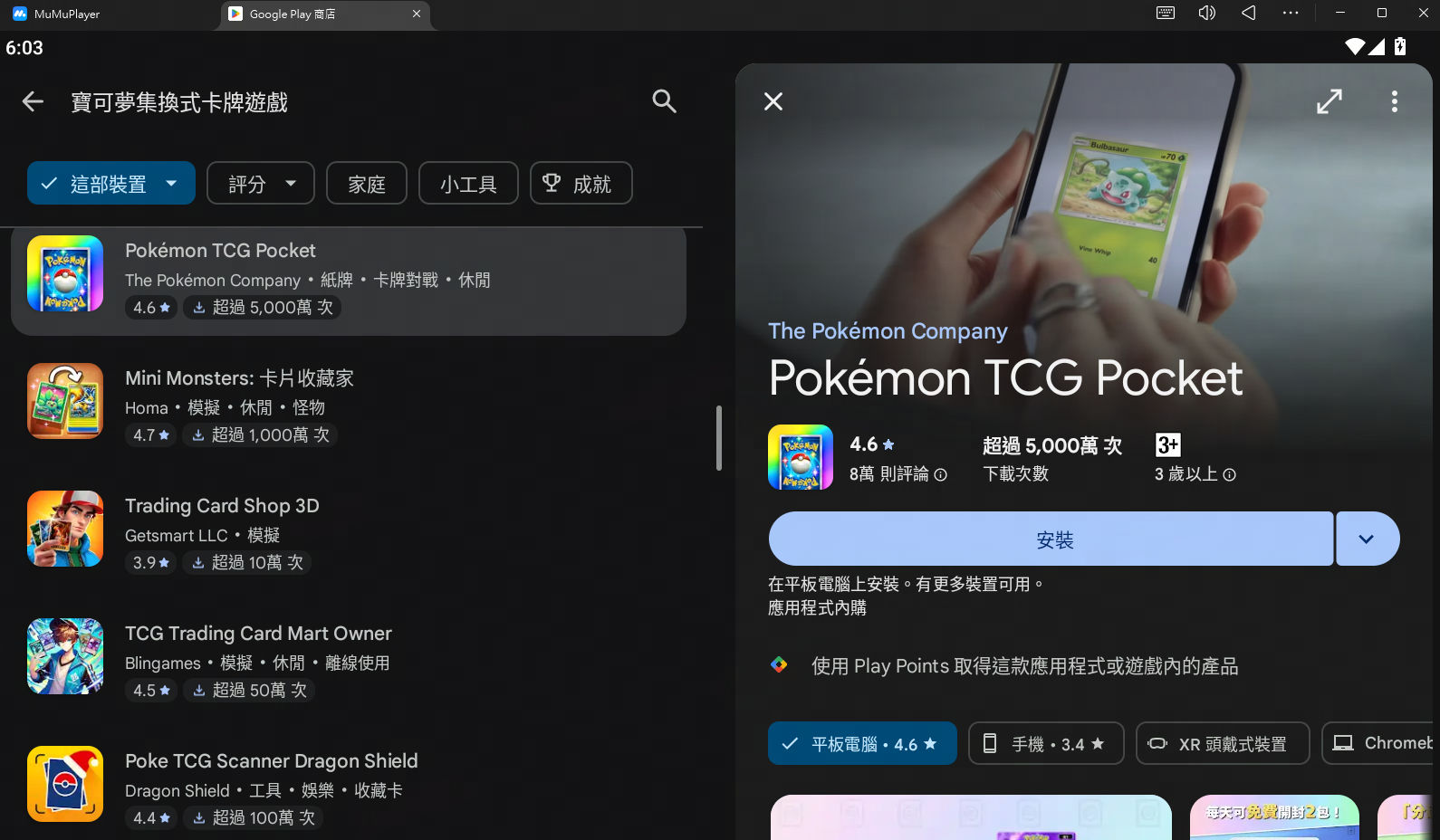Click the MuMuPlayer keyboard icon

(x=1166, y=14)
